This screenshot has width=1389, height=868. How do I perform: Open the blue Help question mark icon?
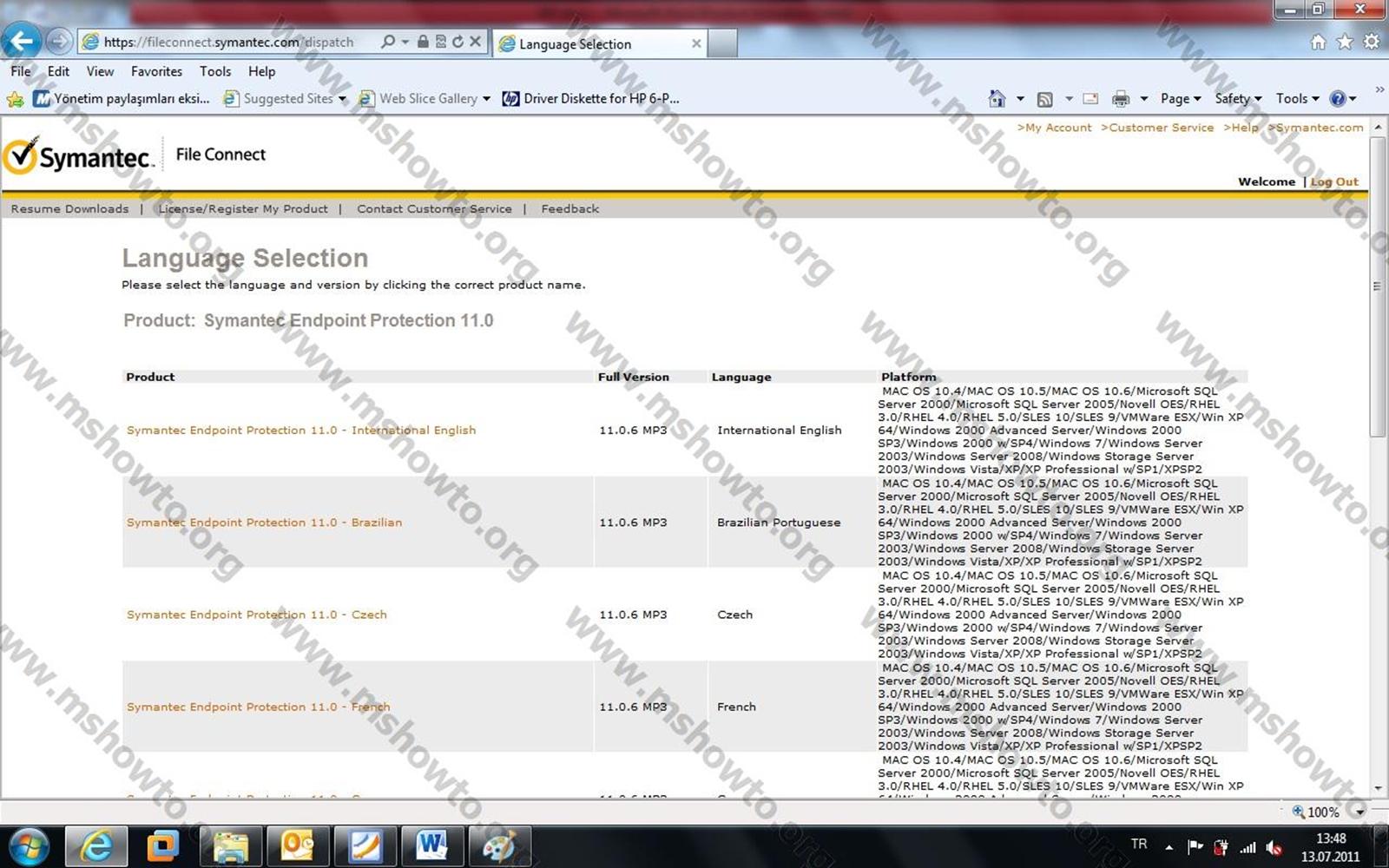click(x=1338, y=99)
